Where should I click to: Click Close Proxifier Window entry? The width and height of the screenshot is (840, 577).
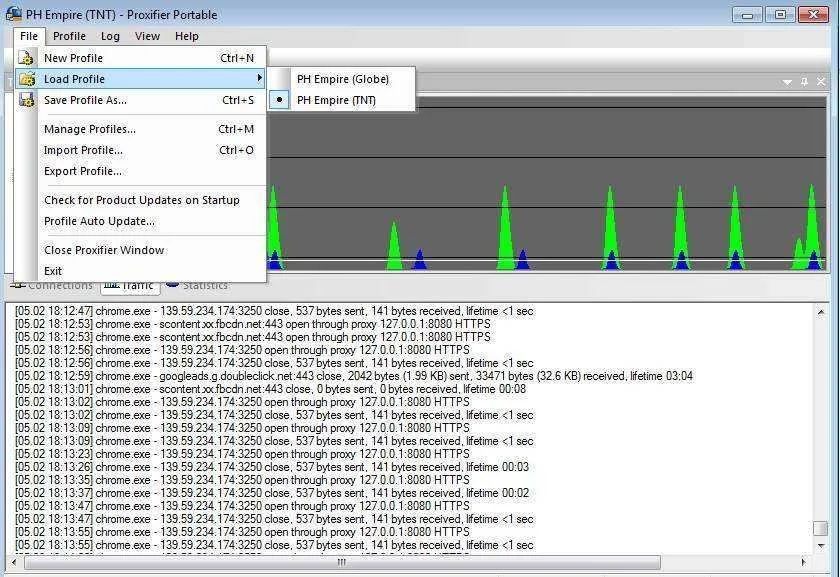point(140,250)
